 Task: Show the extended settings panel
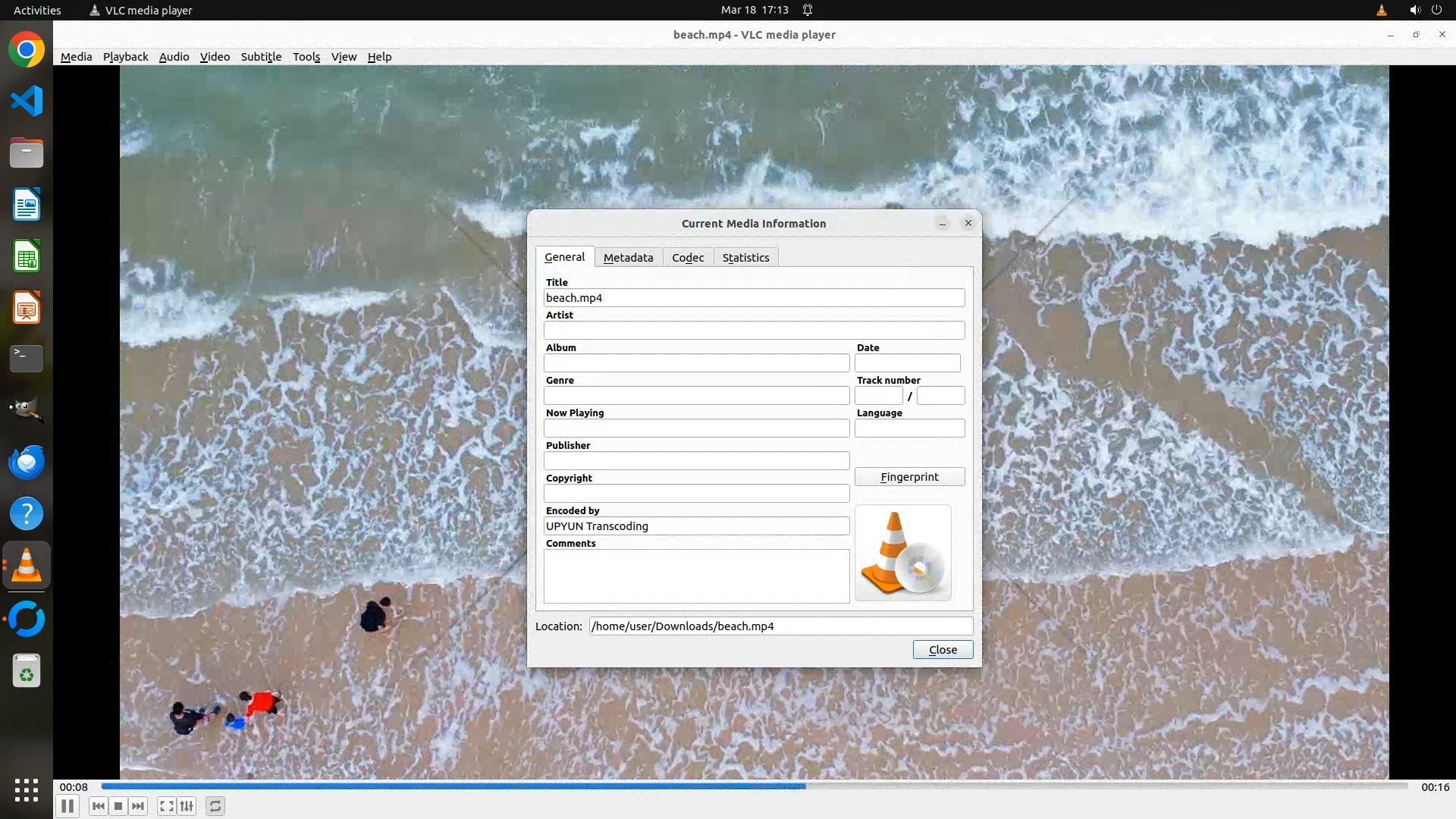click(187, 806)
